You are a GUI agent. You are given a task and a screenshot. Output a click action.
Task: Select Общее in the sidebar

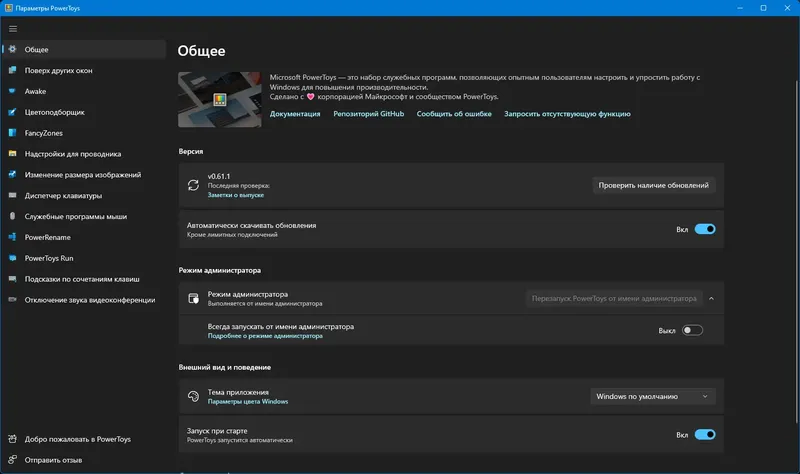84,49
